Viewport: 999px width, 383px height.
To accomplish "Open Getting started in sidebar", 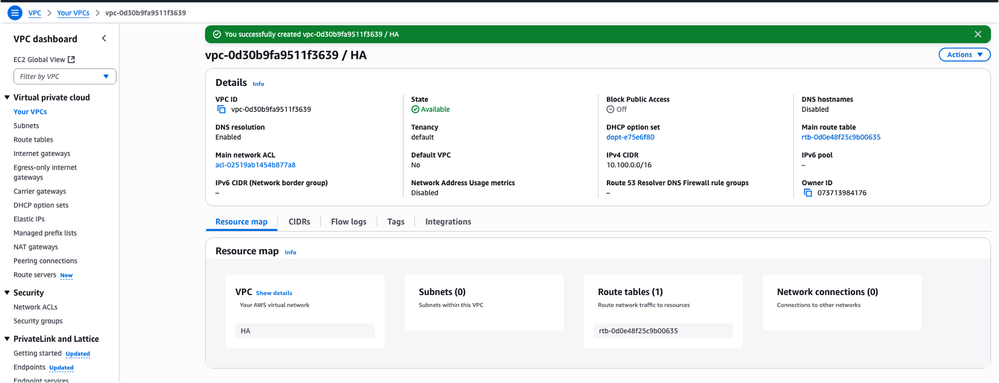I will pyautogui.click(x=38, y=353).
